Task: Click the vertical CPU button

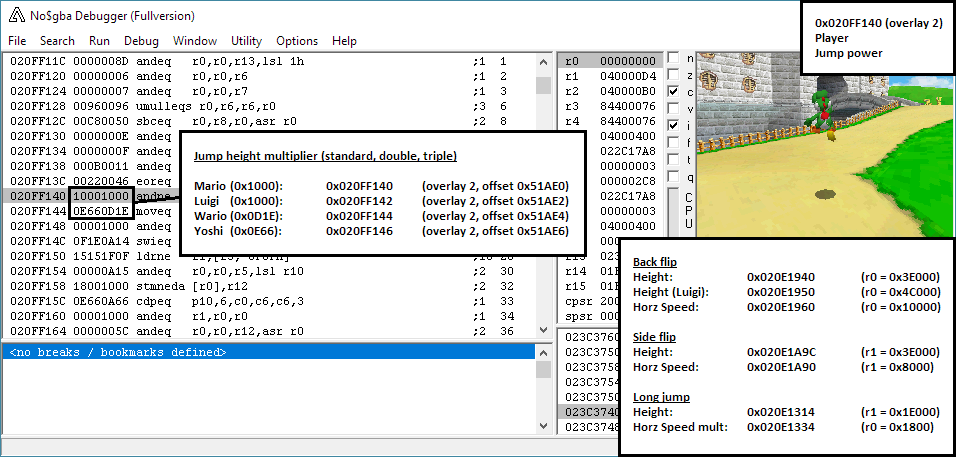Action: pyautogui.click(x=687, y=210)
